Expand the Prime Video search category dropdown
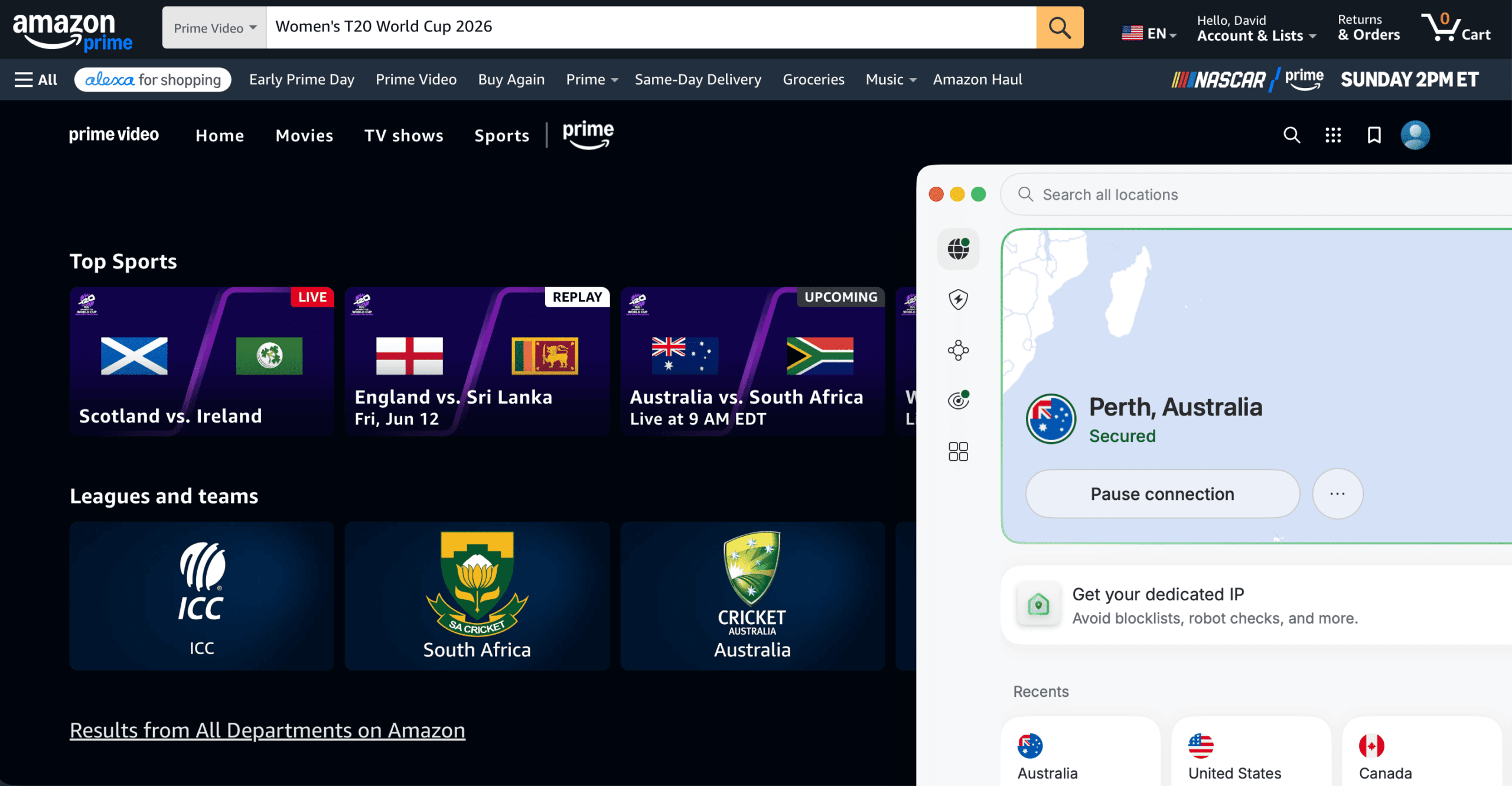 coord(214,28)
